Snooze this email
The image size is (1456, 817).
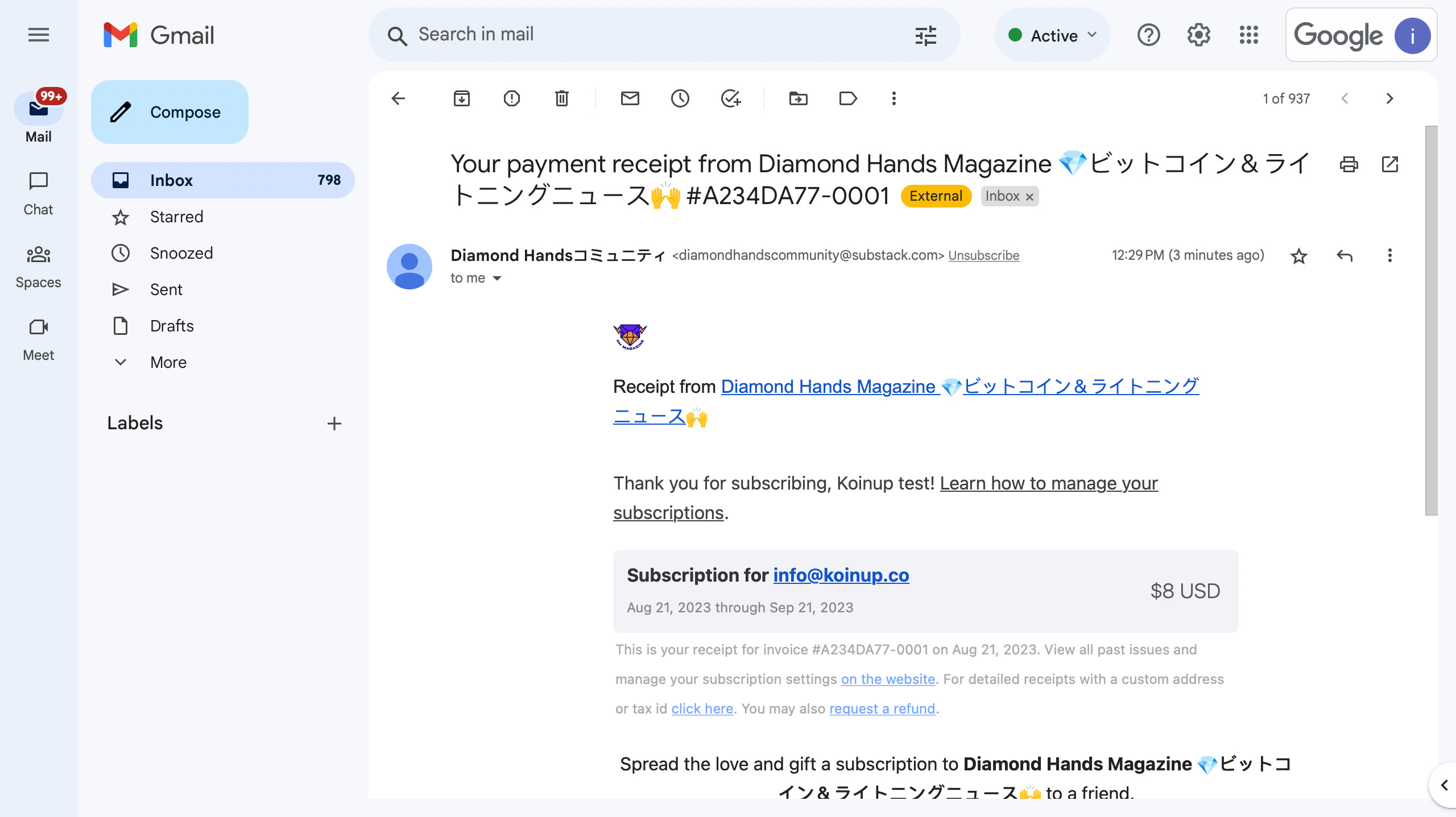point(680,98)
